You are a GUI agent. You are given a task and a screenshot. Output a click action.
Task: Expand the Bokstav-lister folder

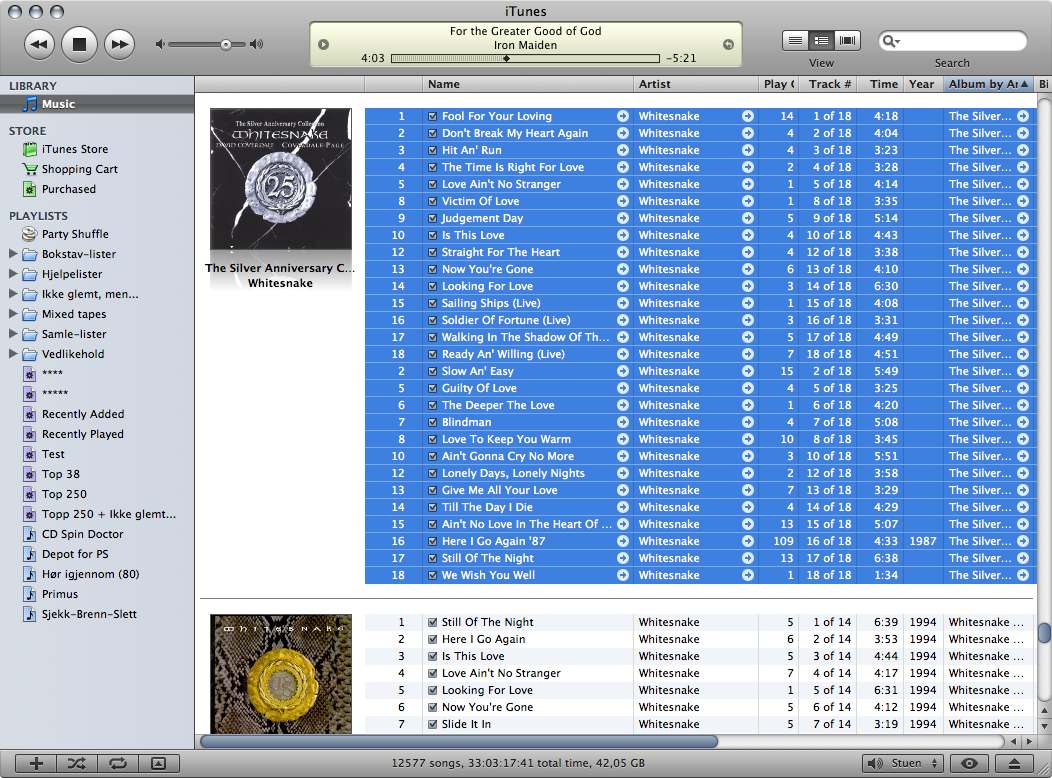tap(13, 254)
